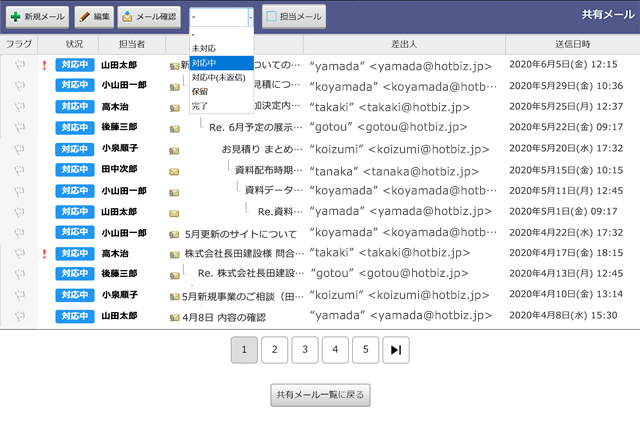Select 保留 option in dropdown
Viewport: 640px width, 426px height.
(x=222, y=91)
